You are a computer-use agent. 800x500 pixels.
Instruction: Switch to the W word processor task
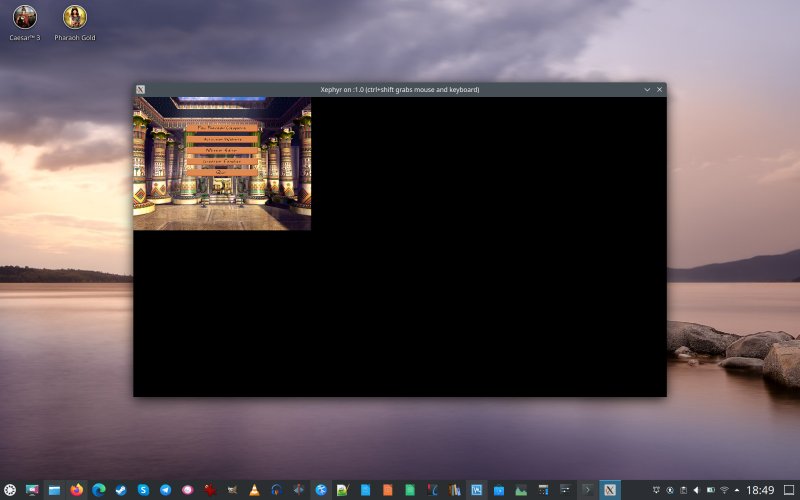tap(477, 490)
